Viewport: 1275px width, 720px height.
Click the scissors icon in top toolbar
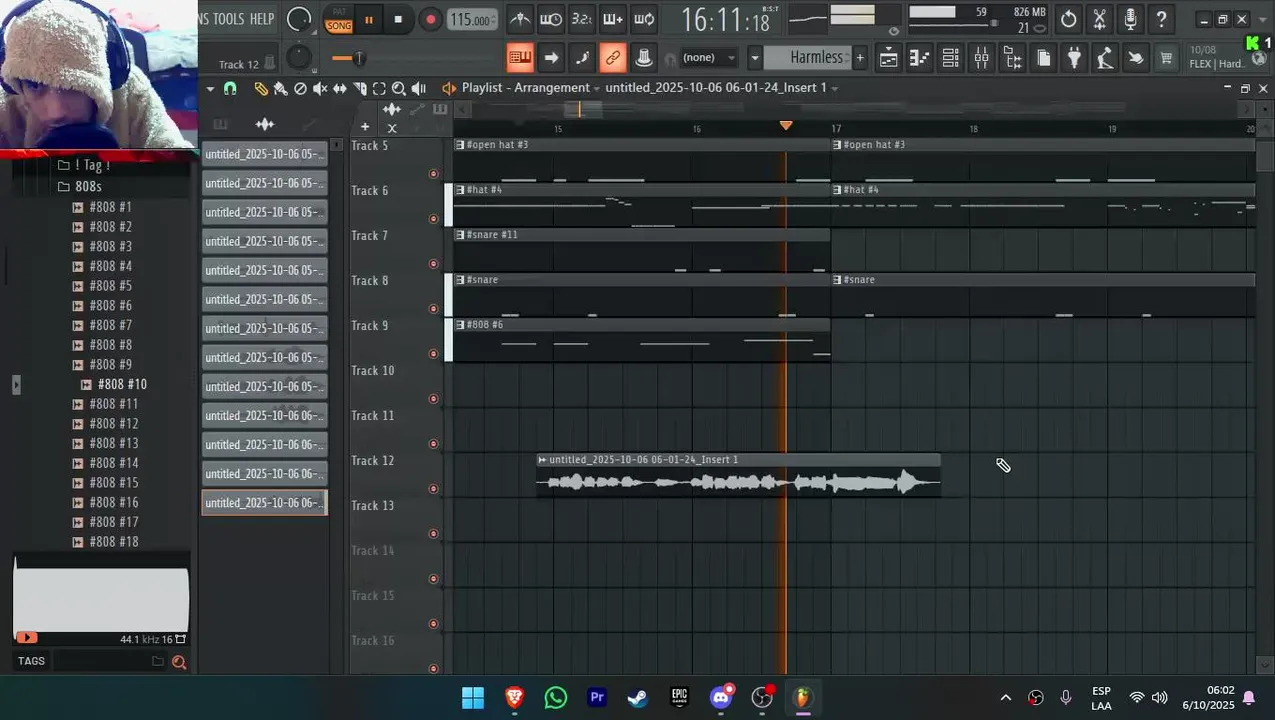[x=1099, y=19]
